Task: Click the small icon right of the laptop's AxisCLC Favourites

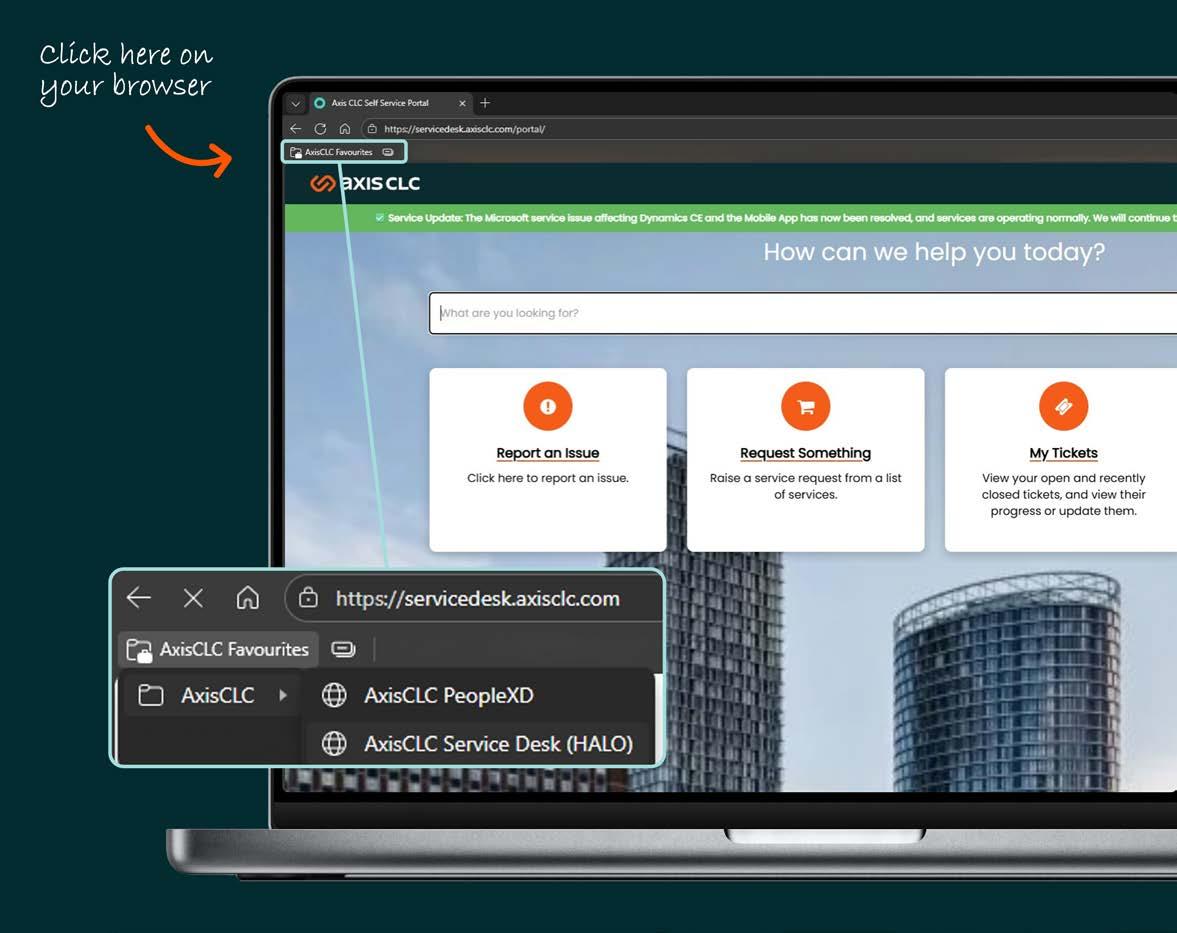Action: click(388, 152)
